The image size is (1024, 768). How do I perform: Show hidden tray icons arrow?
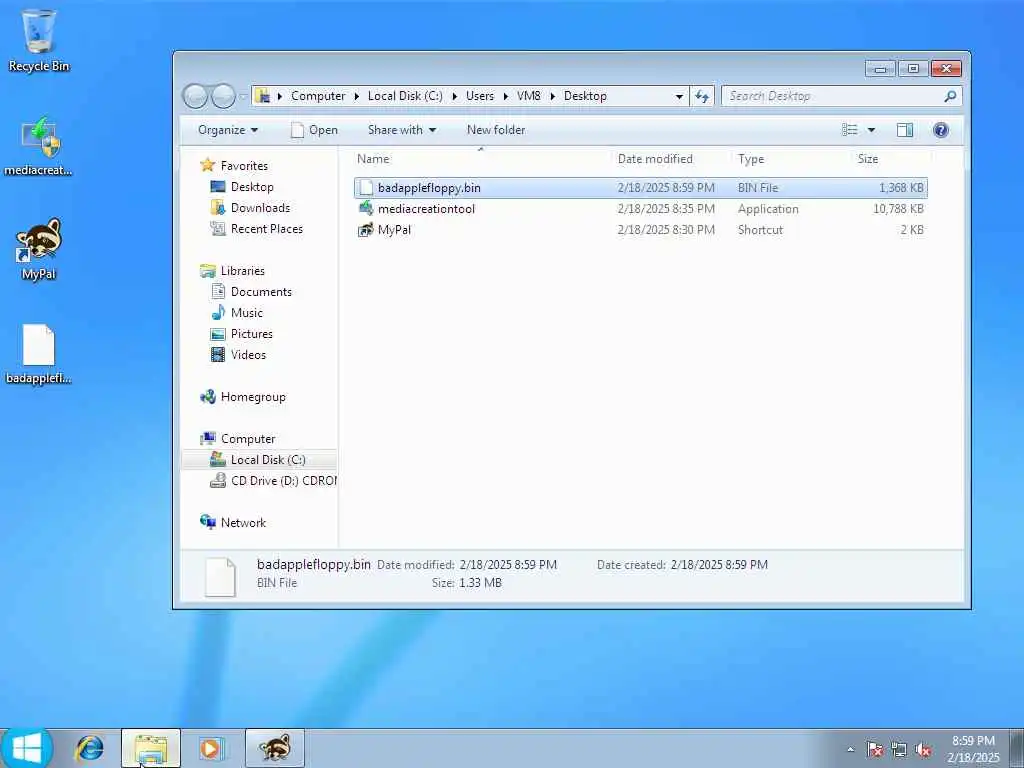[850, 749]
